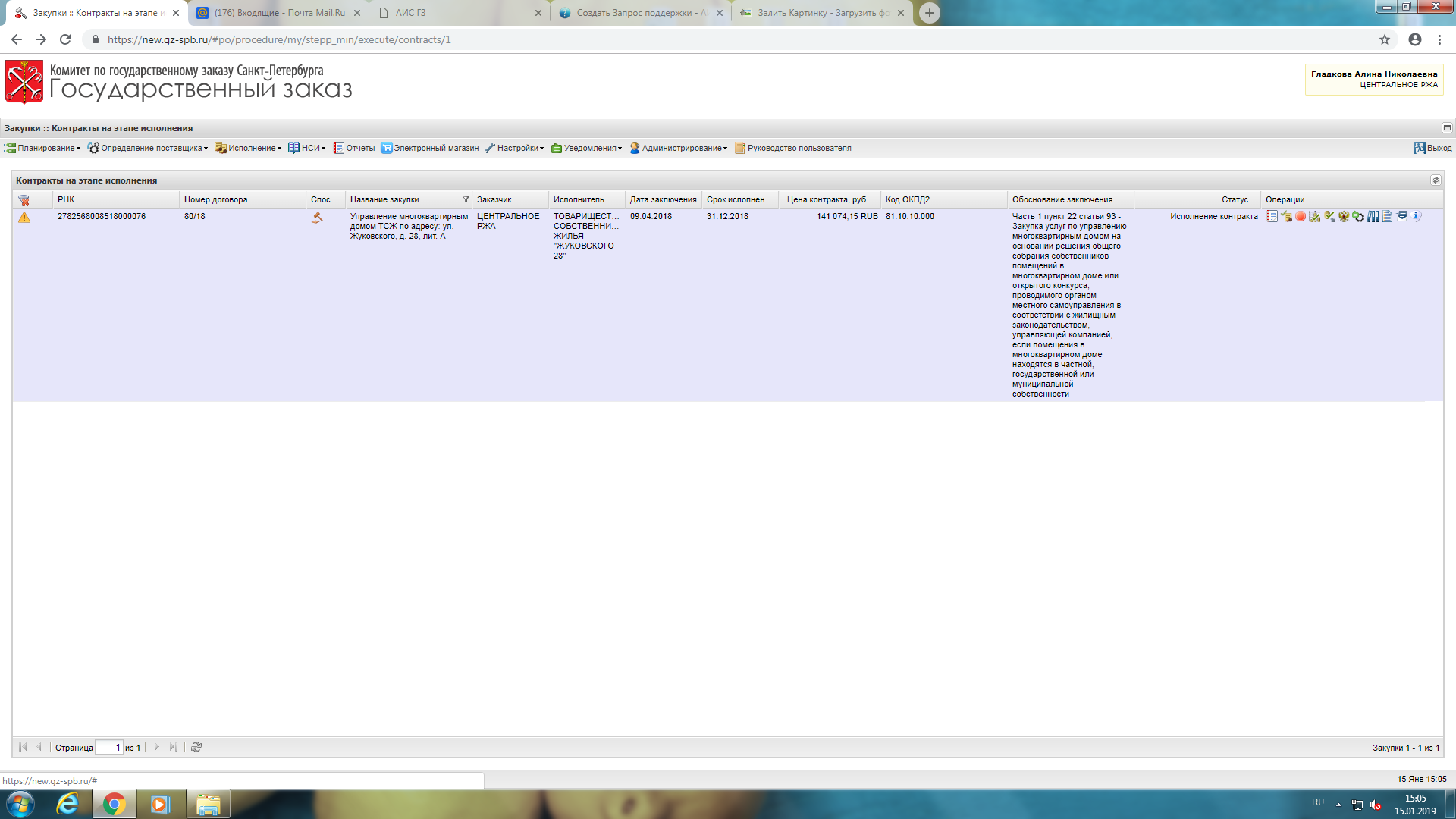The width and height of the screenshot is (1456, 819).
Task: Click the Russian coat of arms icon
Action: tap(1344, 216)
